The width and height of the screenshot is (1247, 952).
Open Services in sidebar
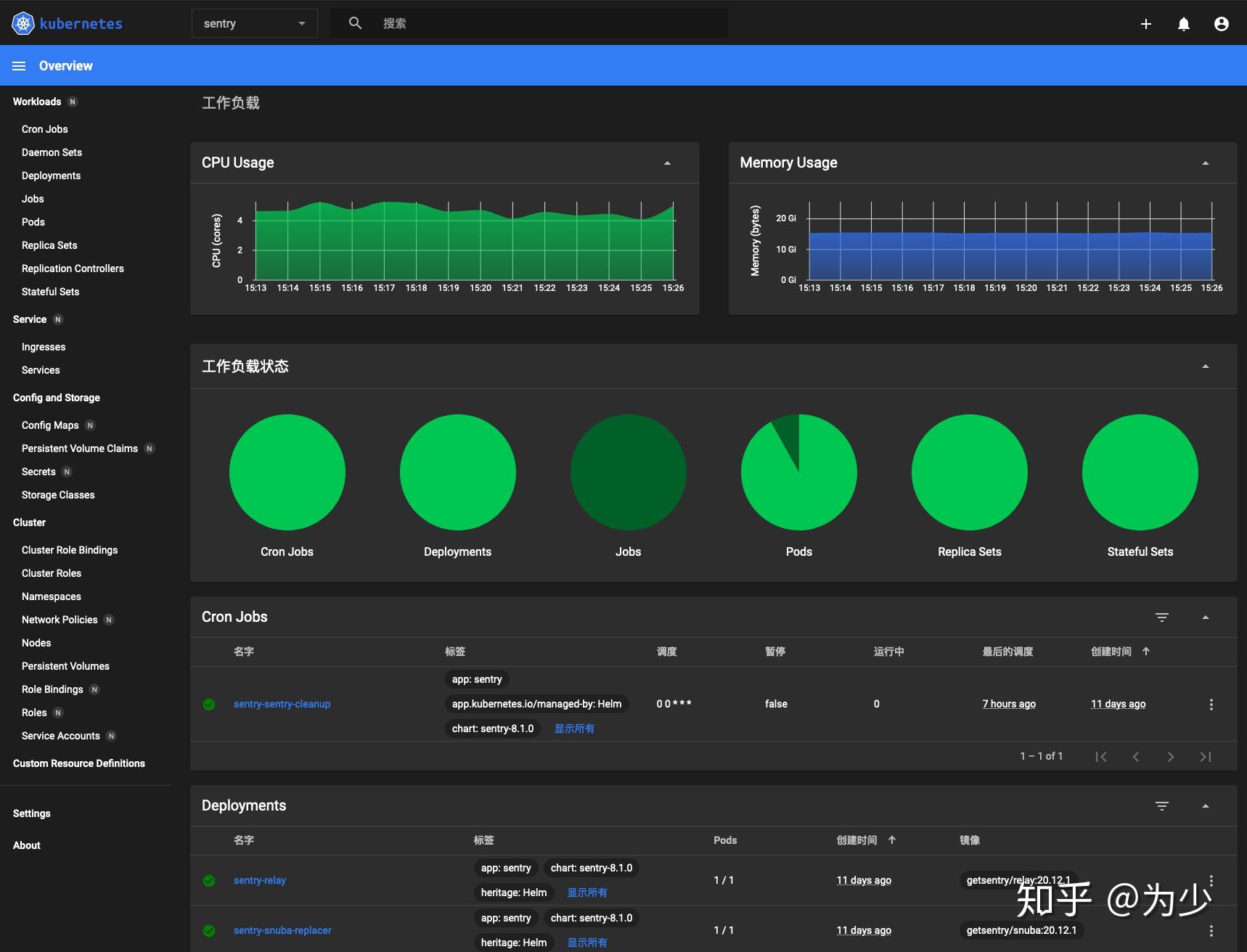[x=41, y=370]
